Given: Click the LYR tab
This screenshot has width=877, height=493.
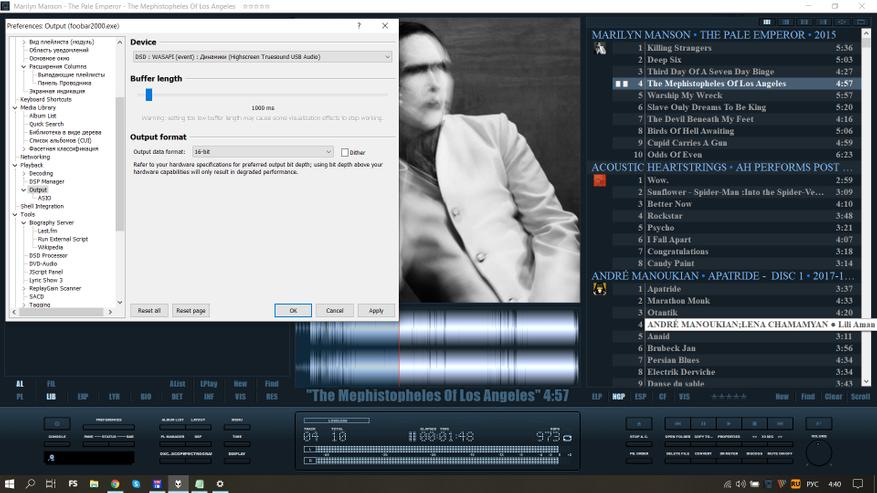Looking at the screenshot, I should coord(114,396).
